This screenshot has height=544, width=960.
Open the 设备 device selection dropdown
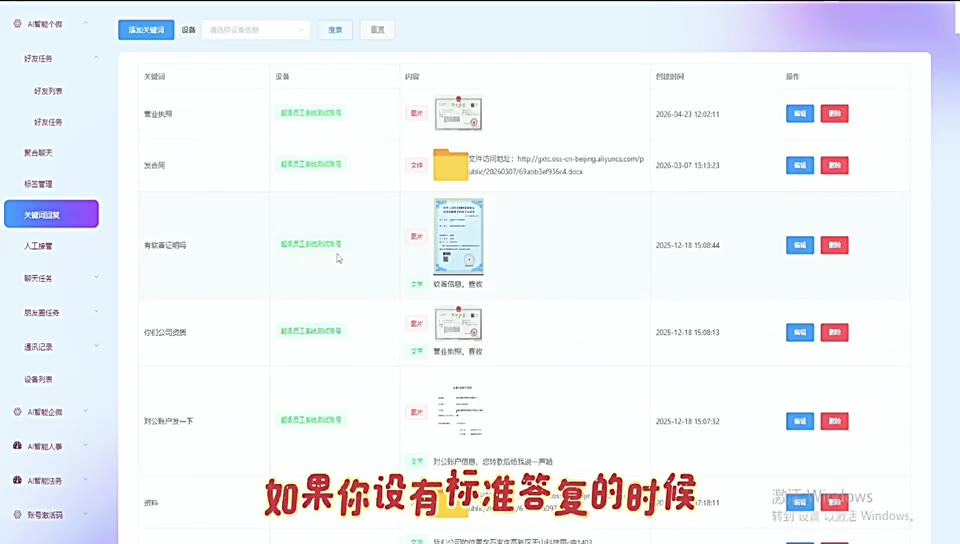click(256, 29)
